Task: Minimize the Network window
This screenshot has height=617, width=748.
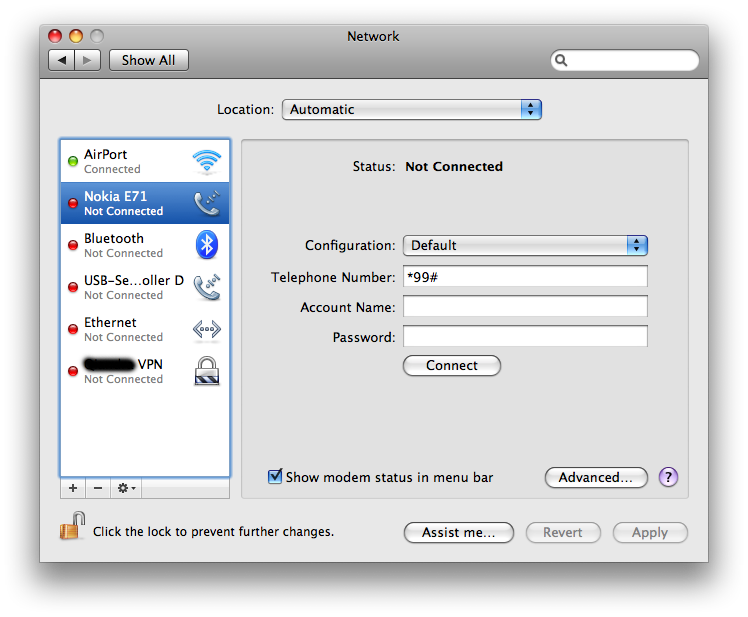Action: click(76, 36)
